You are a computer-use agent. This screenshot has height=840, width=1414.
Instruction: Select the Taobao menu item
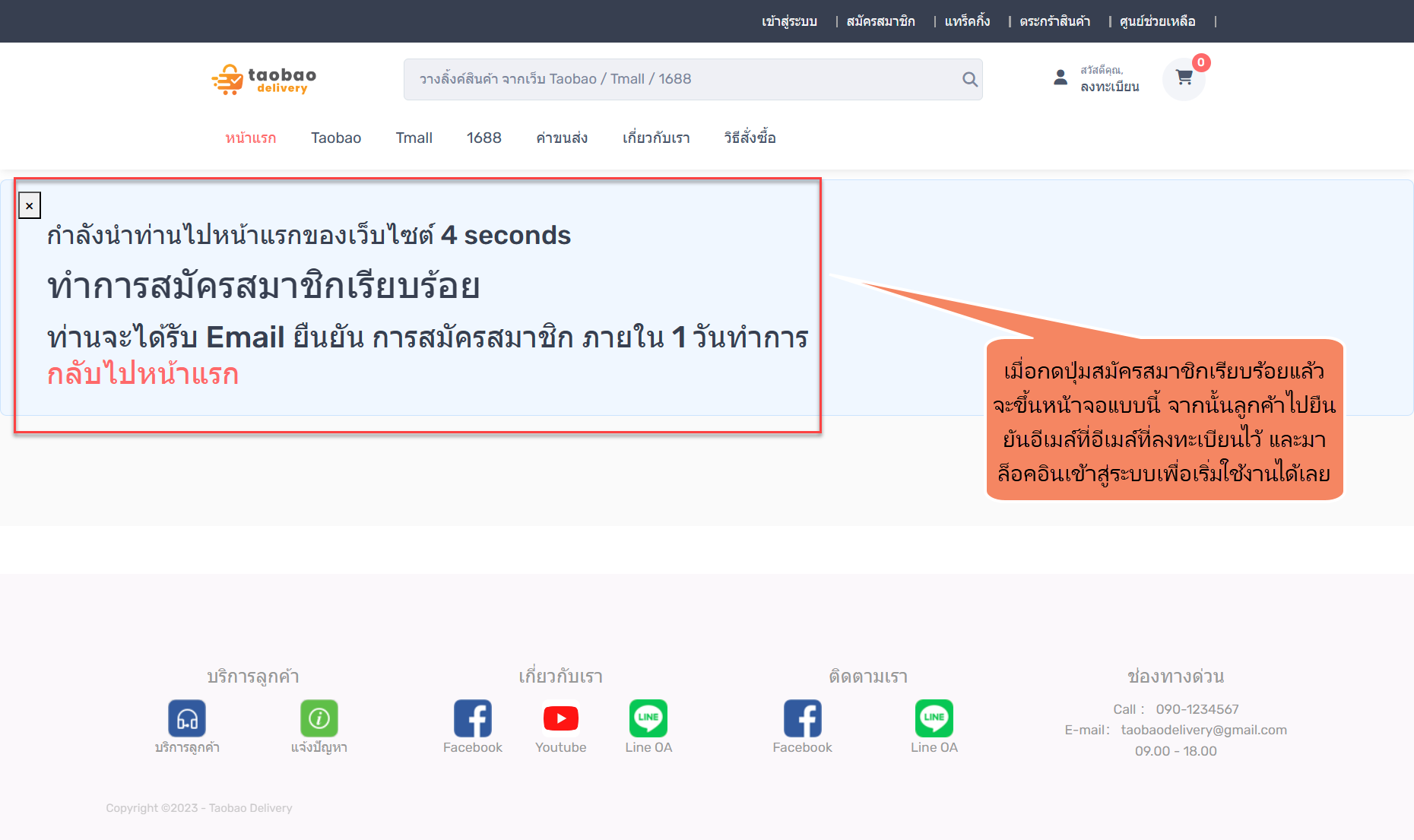coord(336,138)
